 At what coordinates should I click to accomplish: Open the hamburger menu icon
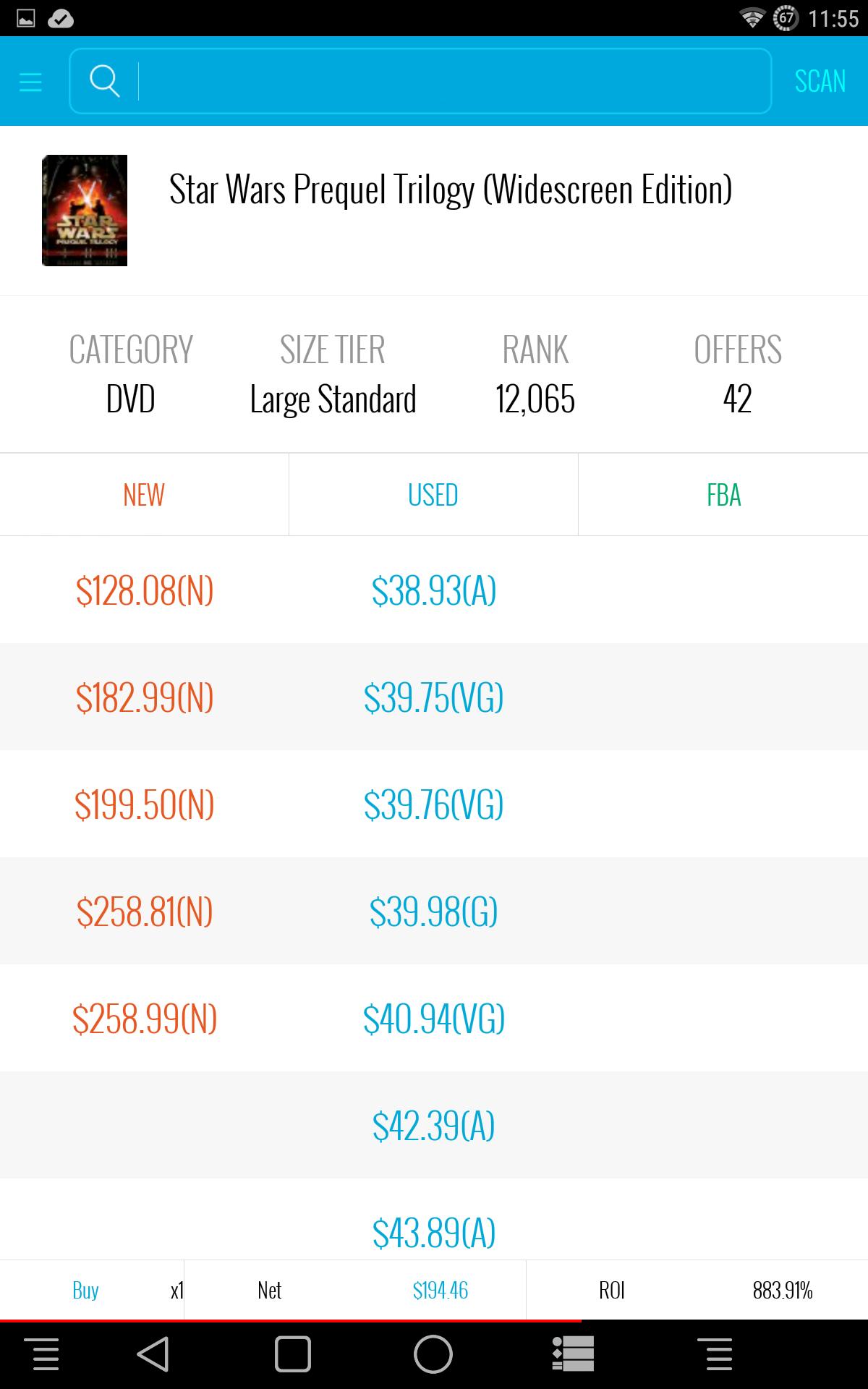(30, 82)
